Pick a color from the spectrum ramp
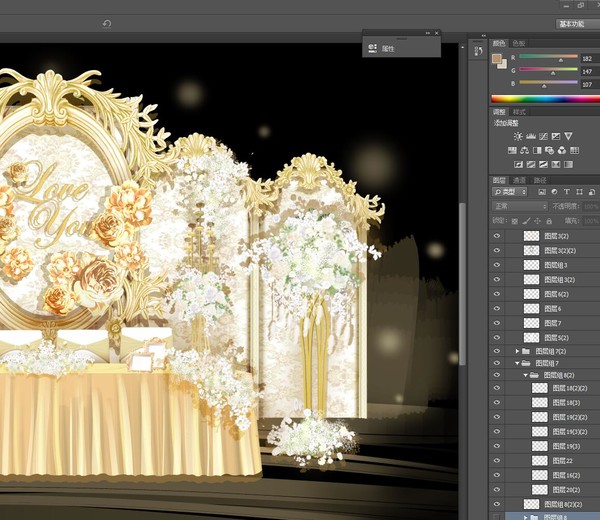Screen dimensions: 600x520 click(x=545, y=99)
